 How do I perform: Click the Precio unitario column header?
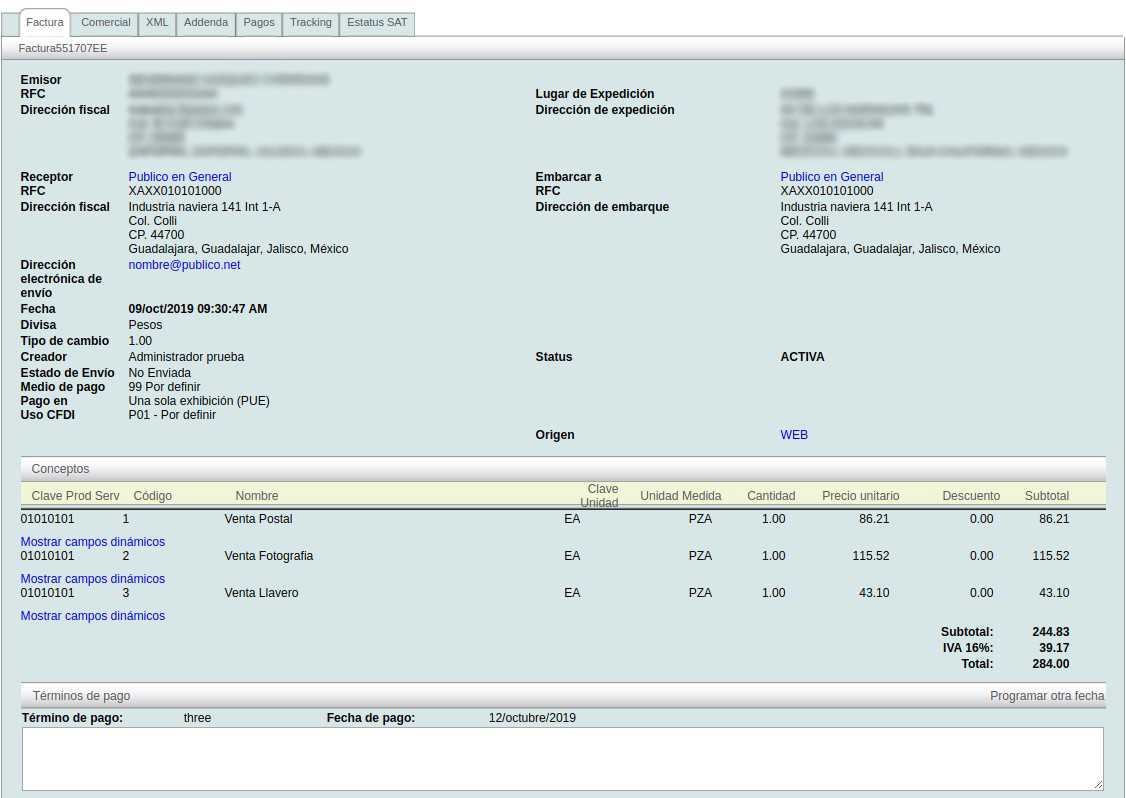click(860, 496)
